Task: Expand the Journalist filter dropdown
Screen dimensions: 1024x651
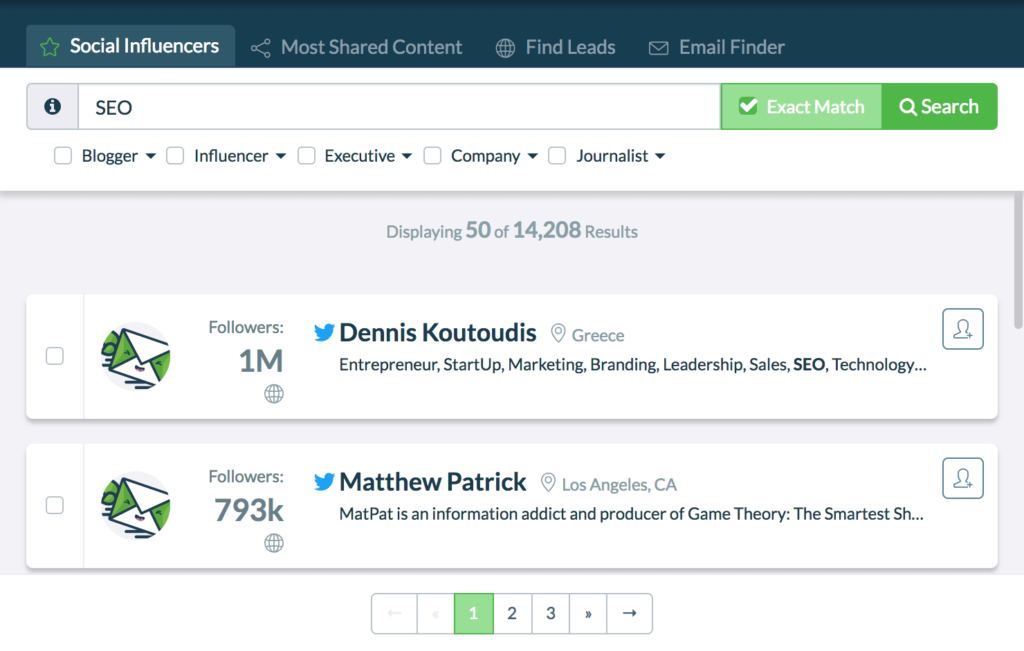Action: click(660, 156)
